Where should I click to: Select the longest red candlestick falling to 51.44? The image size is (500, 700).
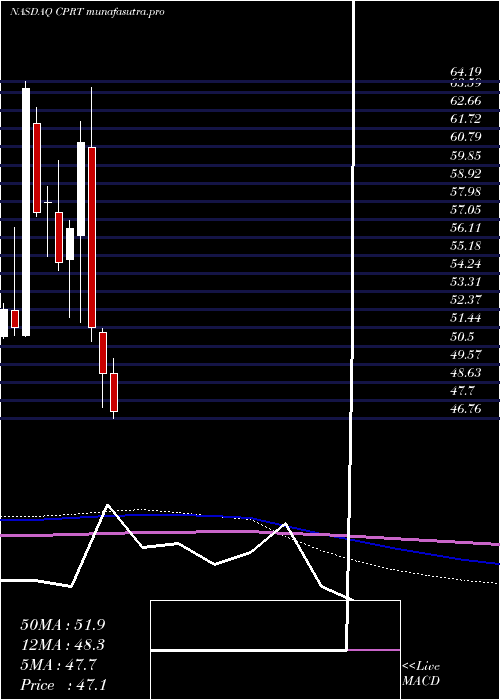pyautogui.click(x=92, y=237)
